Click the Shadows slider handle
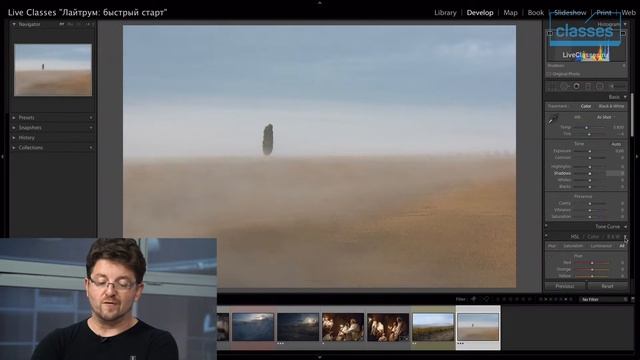The height and width of the screenshot is (360, 640). (x=590, y=173)
